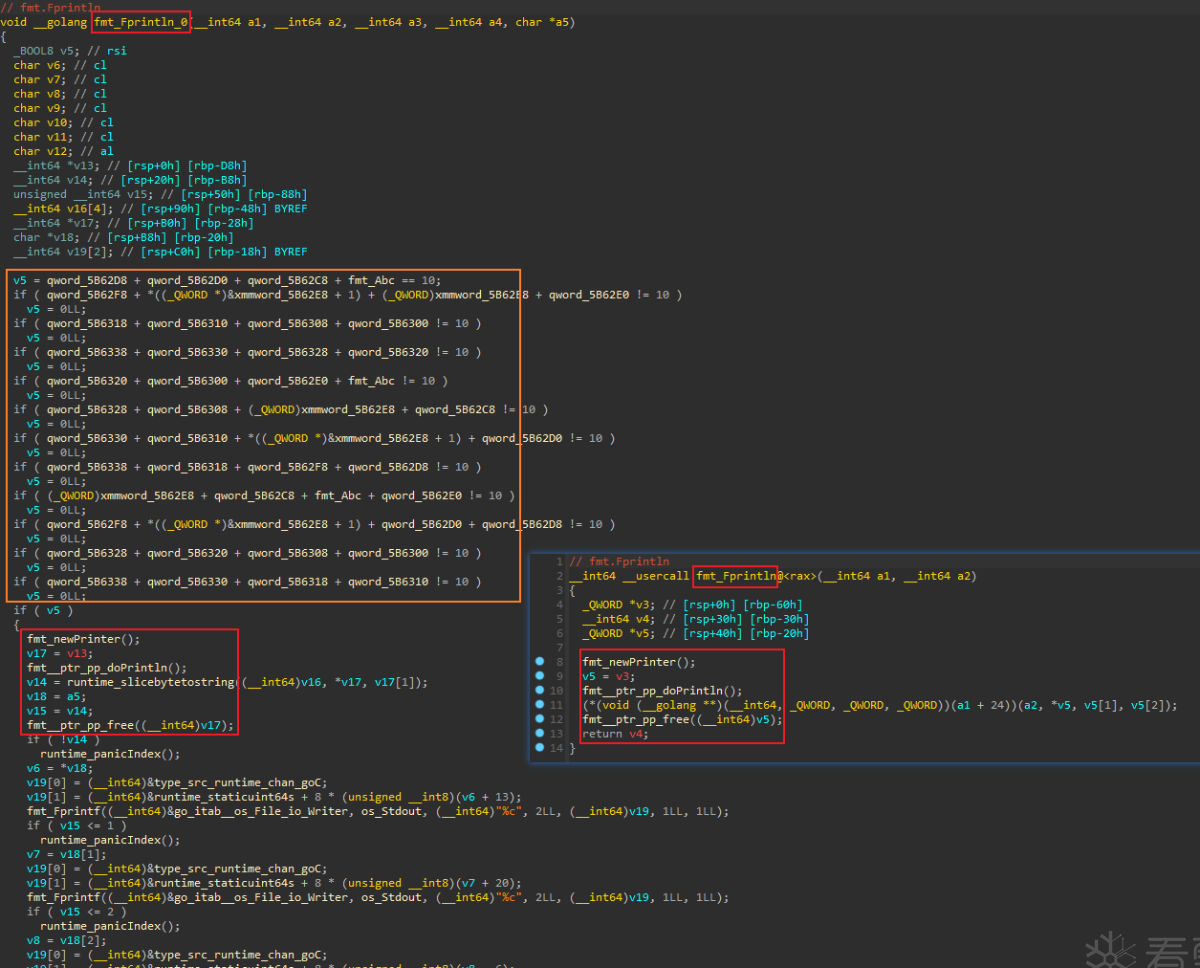This screenshot has width=1200, height=968.
Task: Toggle breakpoint dot beside line 9 v5 = v3
Action: click(540, 676)
